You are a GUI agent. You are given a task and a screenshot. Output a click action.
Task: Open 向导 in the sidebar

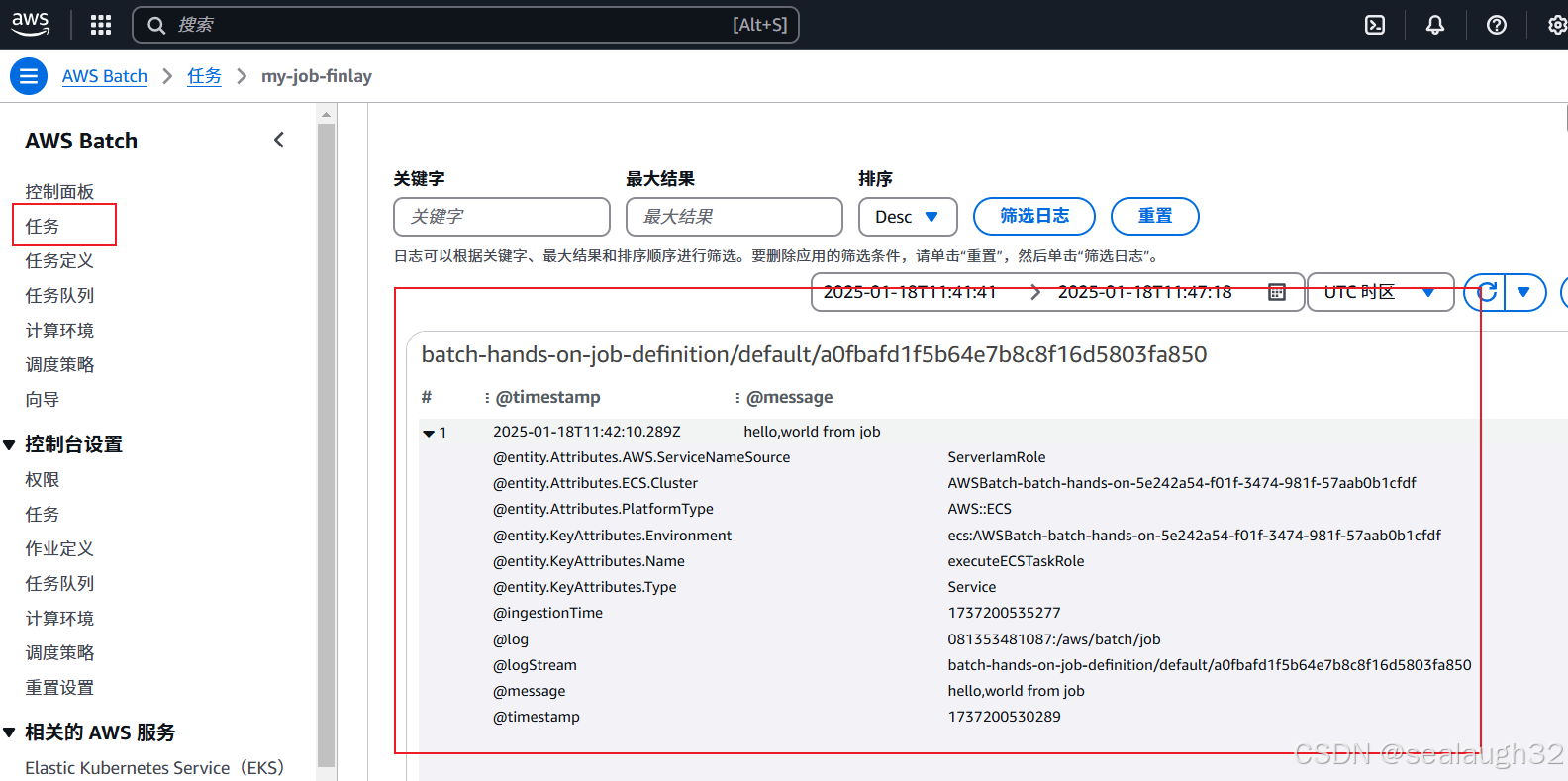click(x=43, y=399)
